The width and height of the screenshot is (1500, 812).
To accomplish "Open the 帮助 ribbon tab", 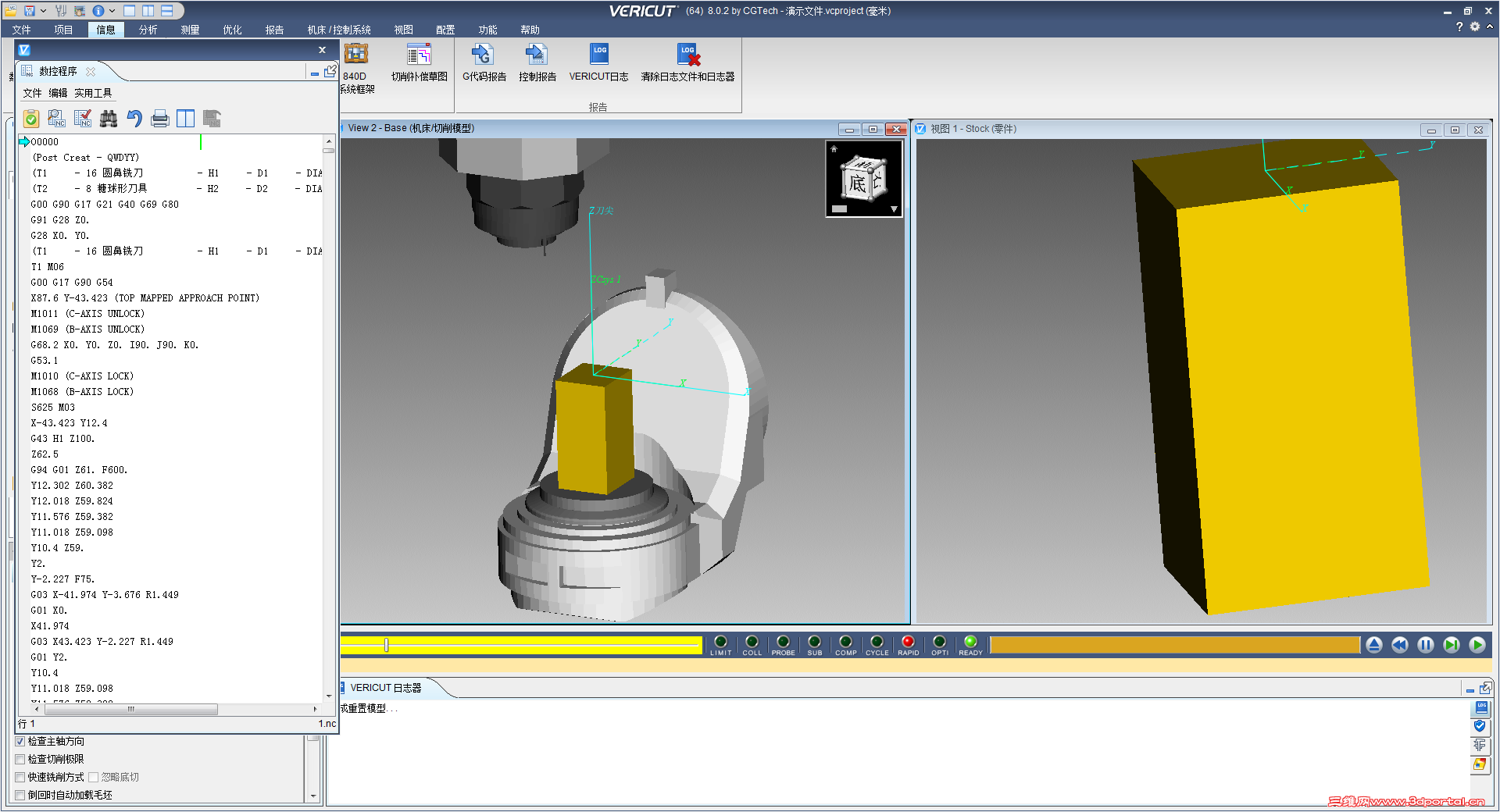I will [530, 30].
